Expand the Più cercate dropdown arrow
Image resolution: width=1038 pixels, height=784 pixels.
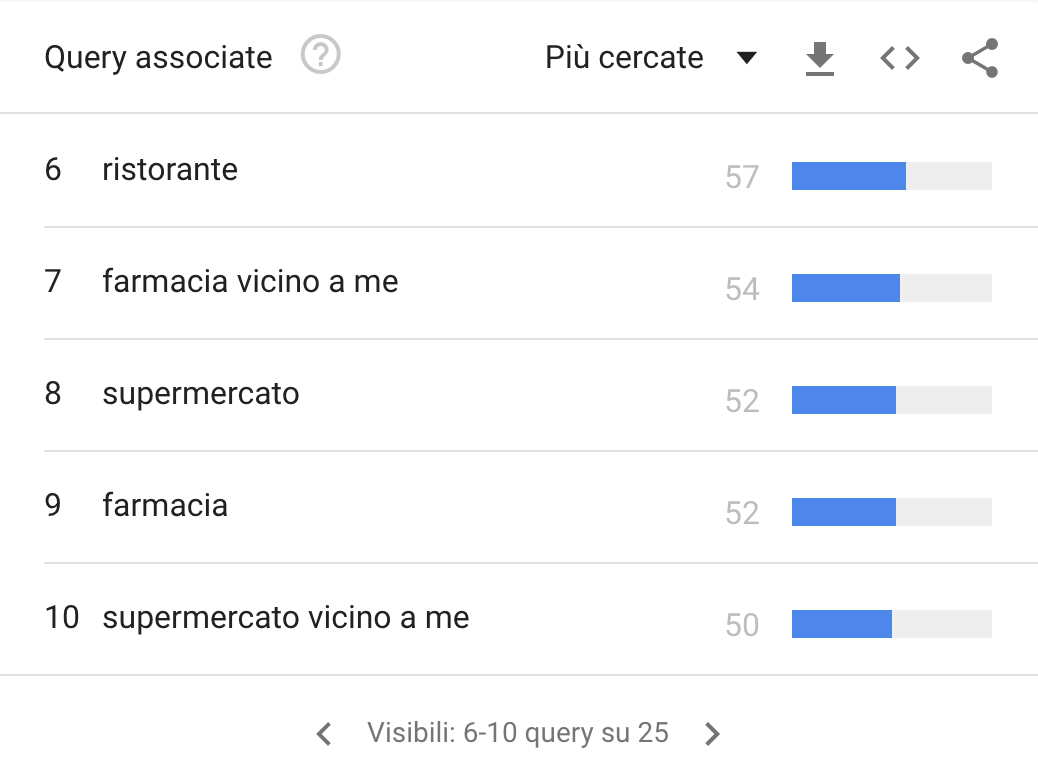(746, 58)
